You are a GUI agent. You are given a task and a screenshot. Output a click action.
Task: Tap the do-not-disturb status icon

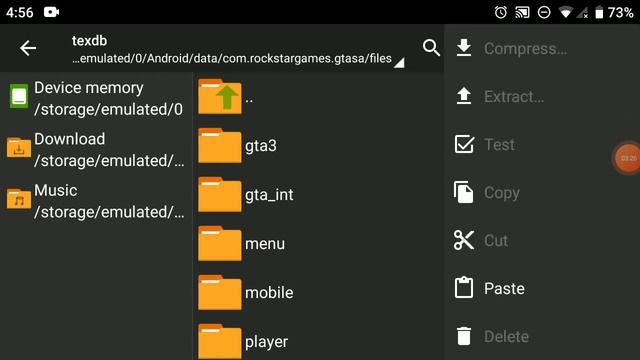click(544, 12)
